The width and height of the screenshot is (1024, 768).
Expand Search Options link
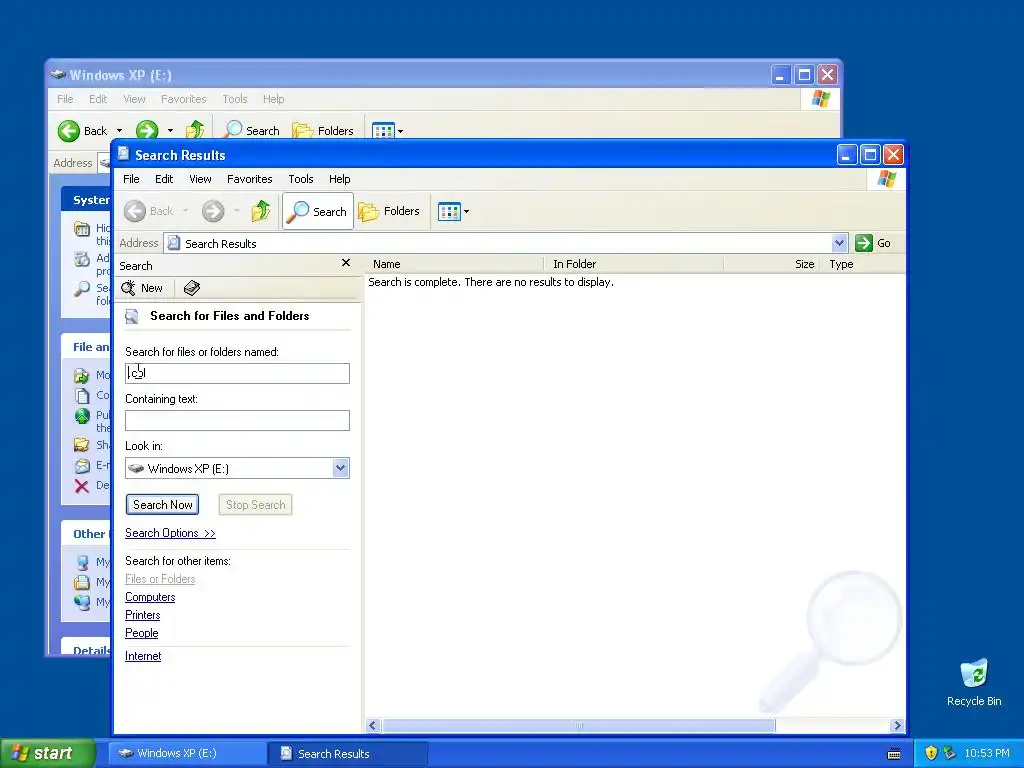point(170,533)
